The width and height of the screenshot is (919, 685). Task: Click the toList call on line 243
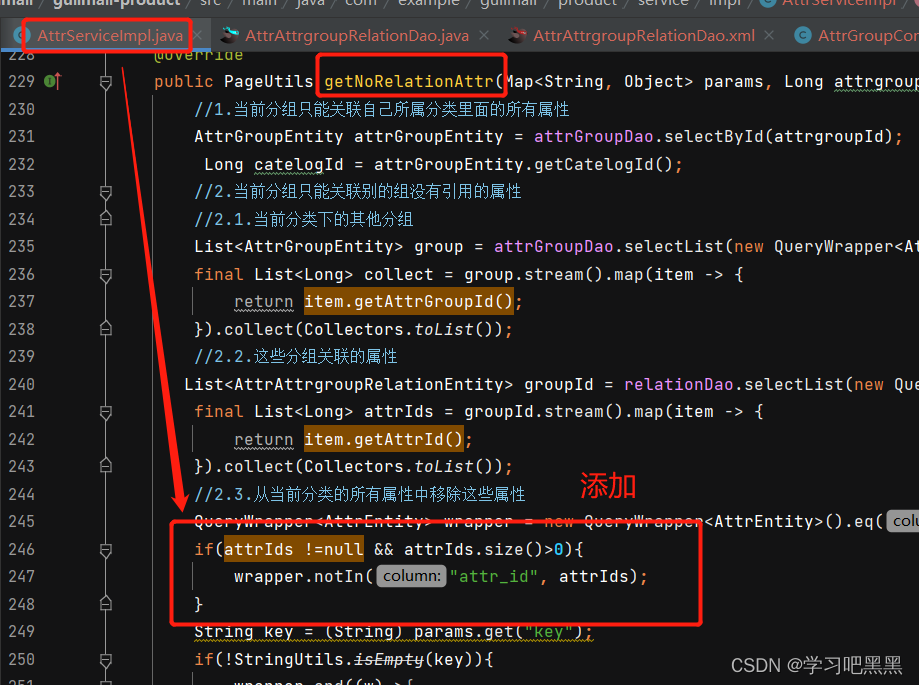tap(444, 466)
